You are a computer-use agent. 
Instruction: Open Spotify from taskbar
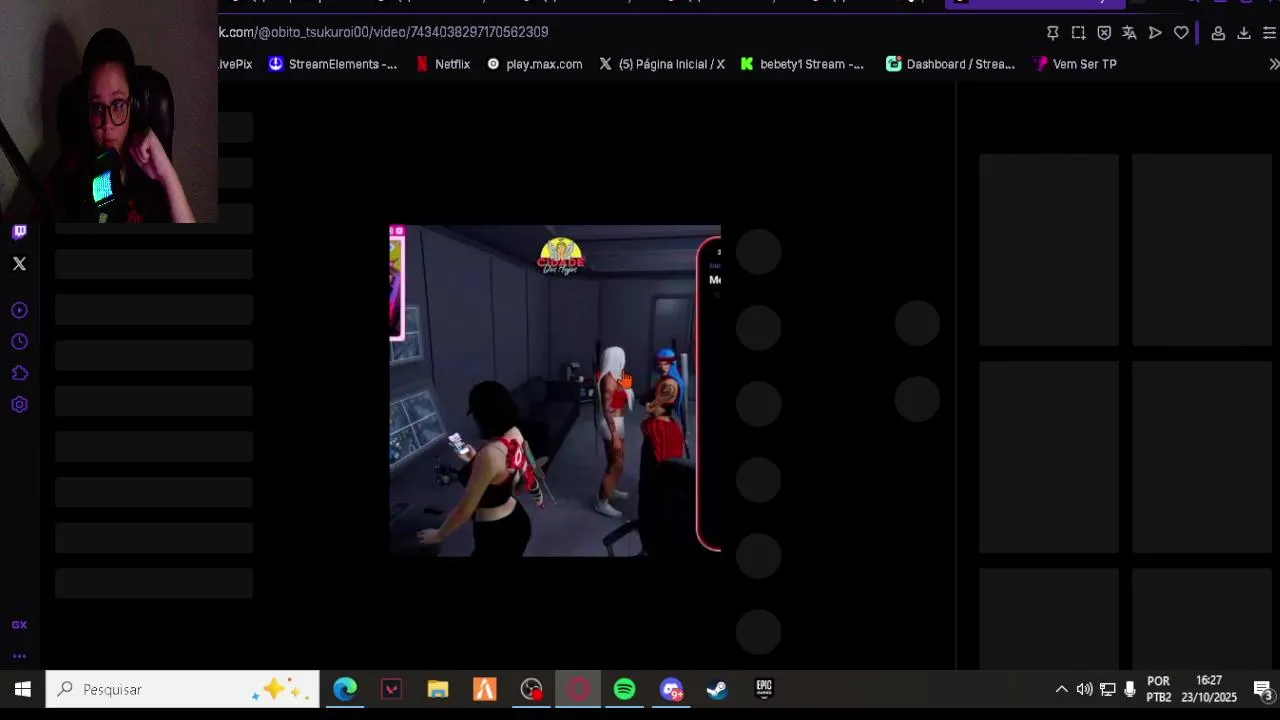tap(624, 689)
